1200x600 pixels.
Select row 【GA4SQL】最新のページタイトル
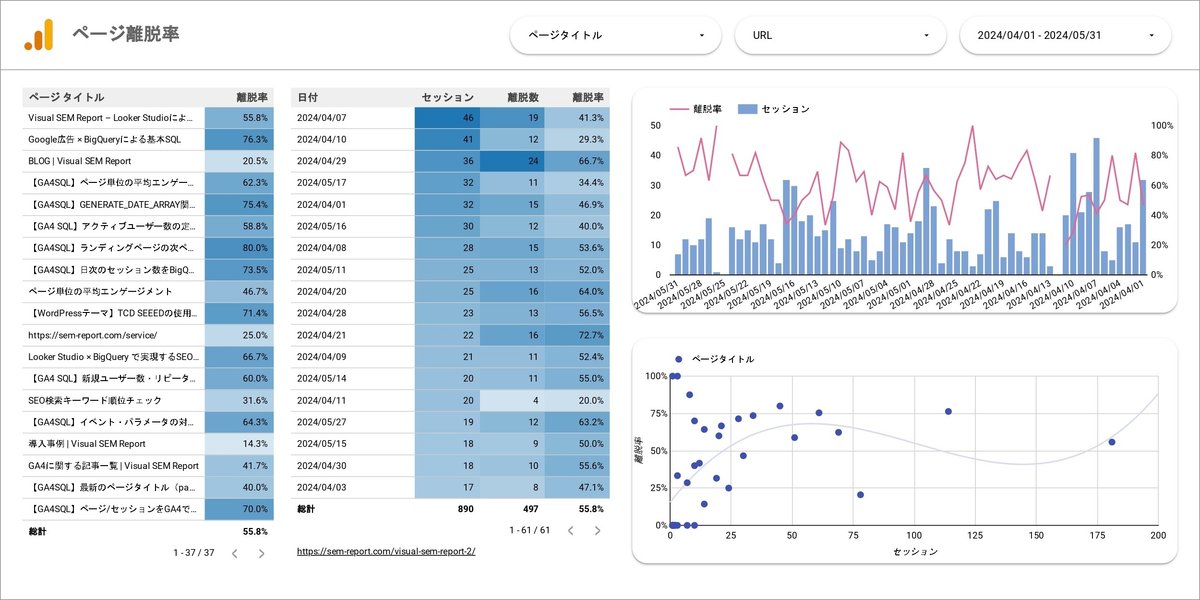tap(148, 487)
